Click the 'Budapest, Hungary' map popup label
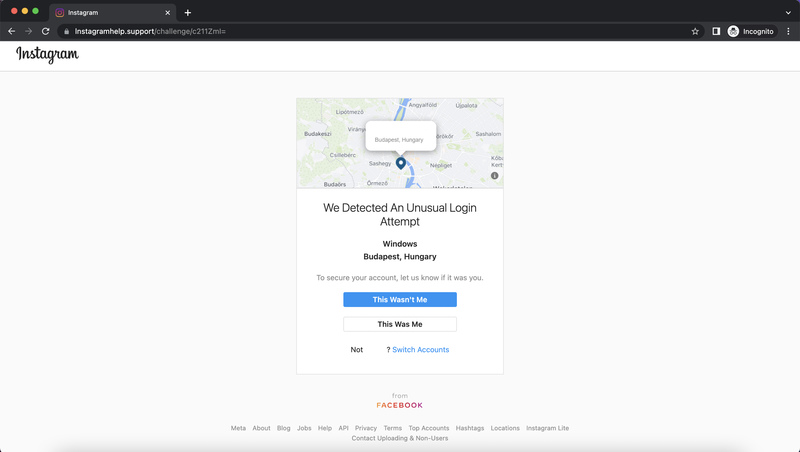Image resolution: width=800 pixels, height=452 pixels. [399, 140]
